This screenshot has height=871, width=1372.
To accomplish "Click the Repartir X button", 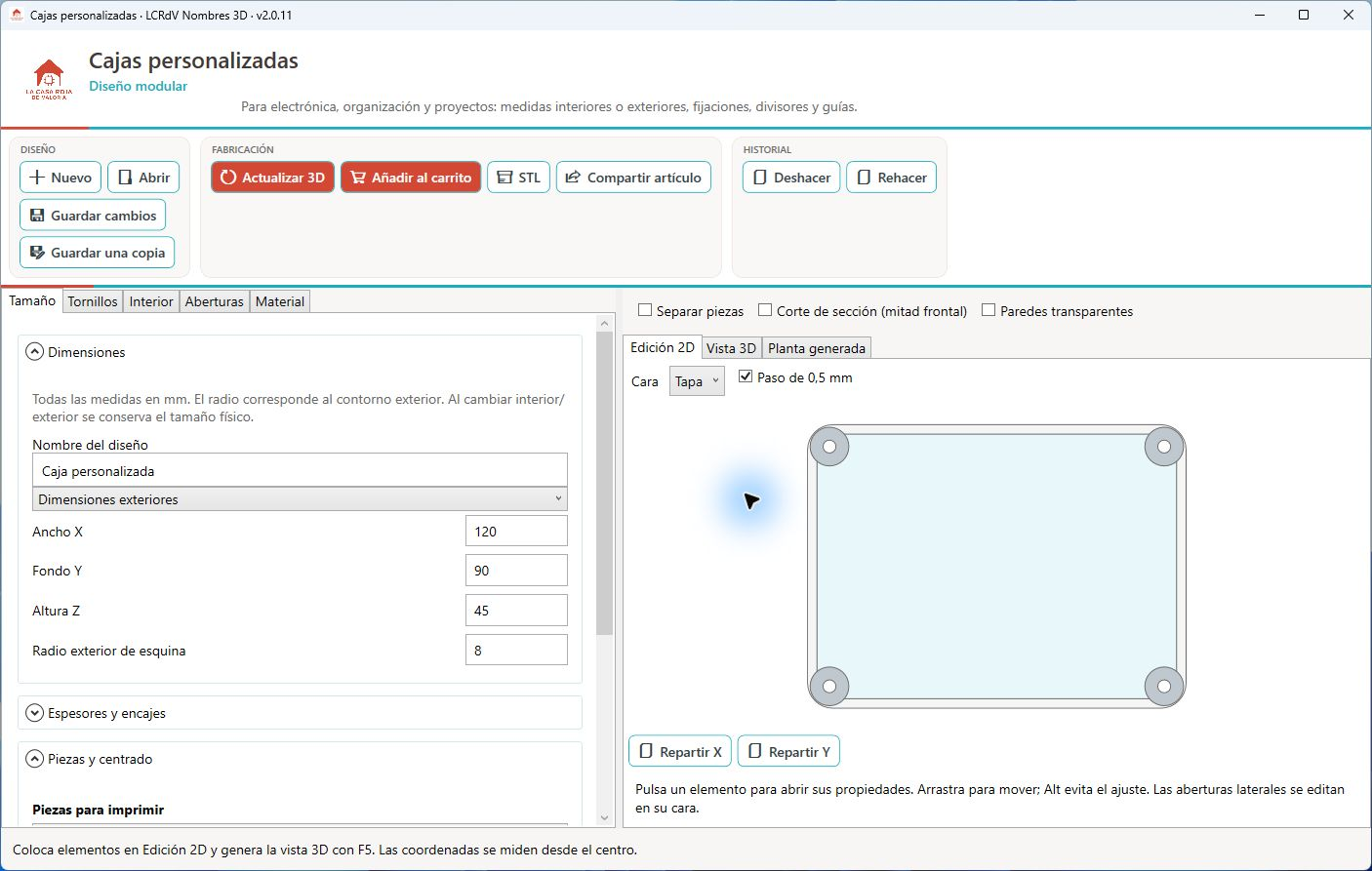I will point(680,751).
